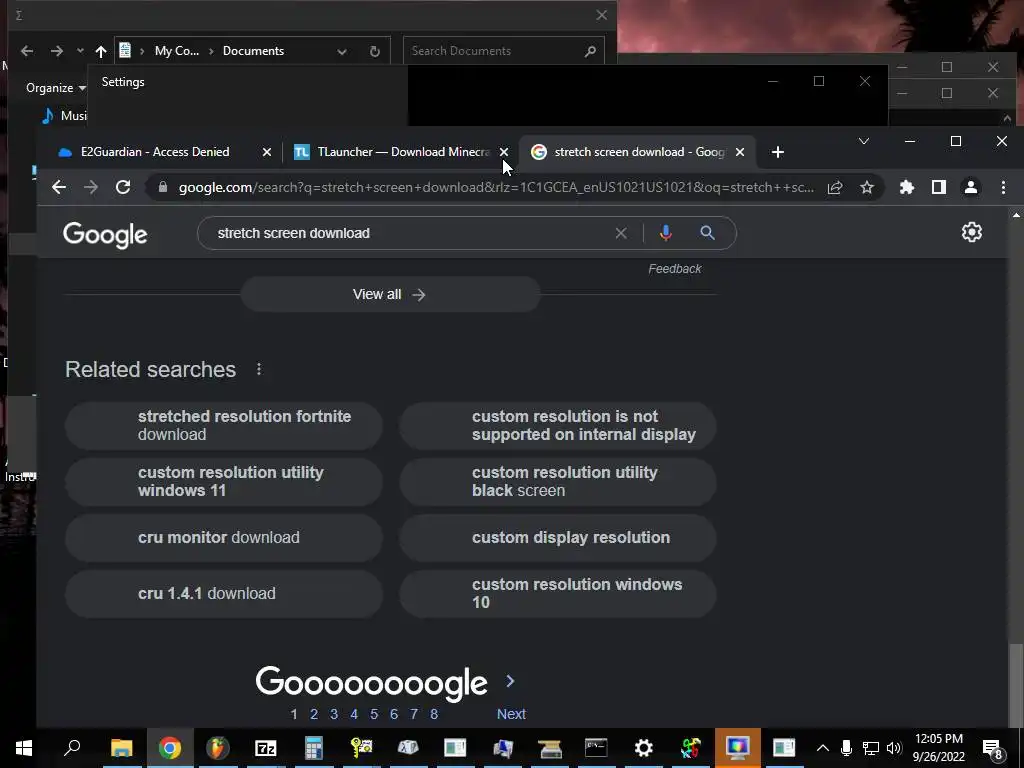The image size is (1024, 768).
Task: Open Windows Start menu
Action: (x=24, y=748)
